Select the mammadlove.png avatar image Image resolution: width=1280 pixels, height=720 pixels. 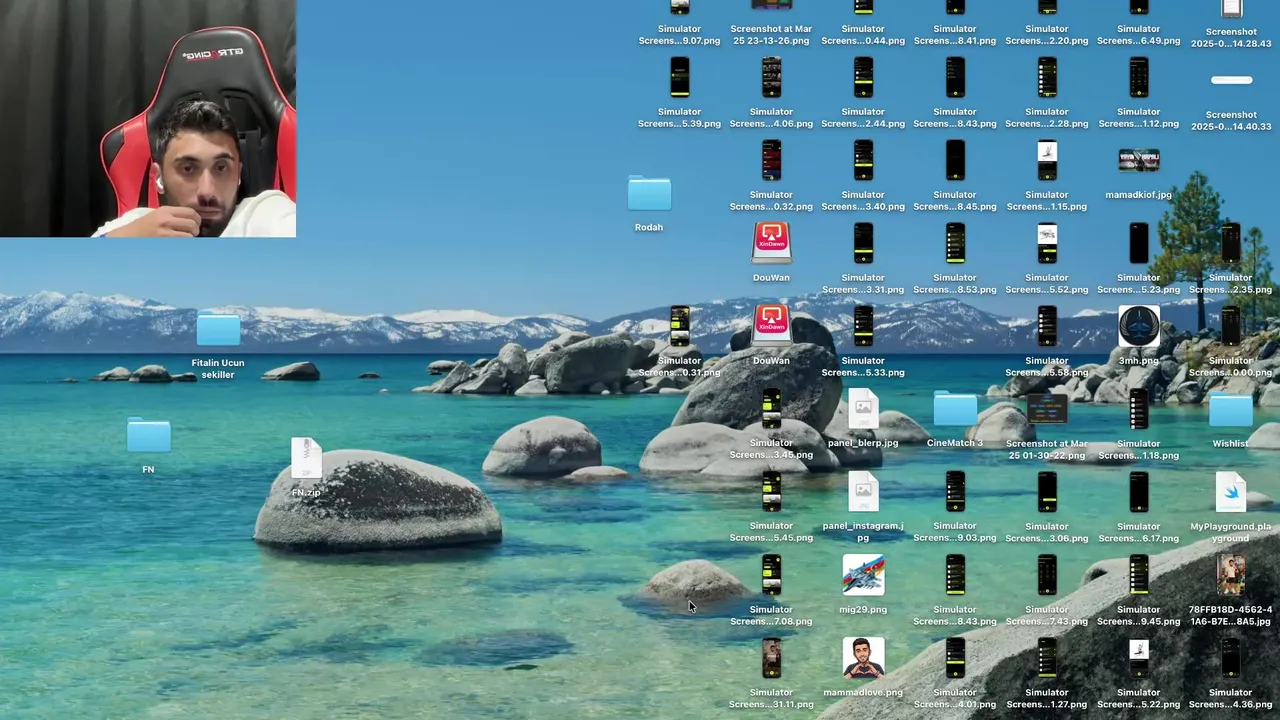coord(863,658)
